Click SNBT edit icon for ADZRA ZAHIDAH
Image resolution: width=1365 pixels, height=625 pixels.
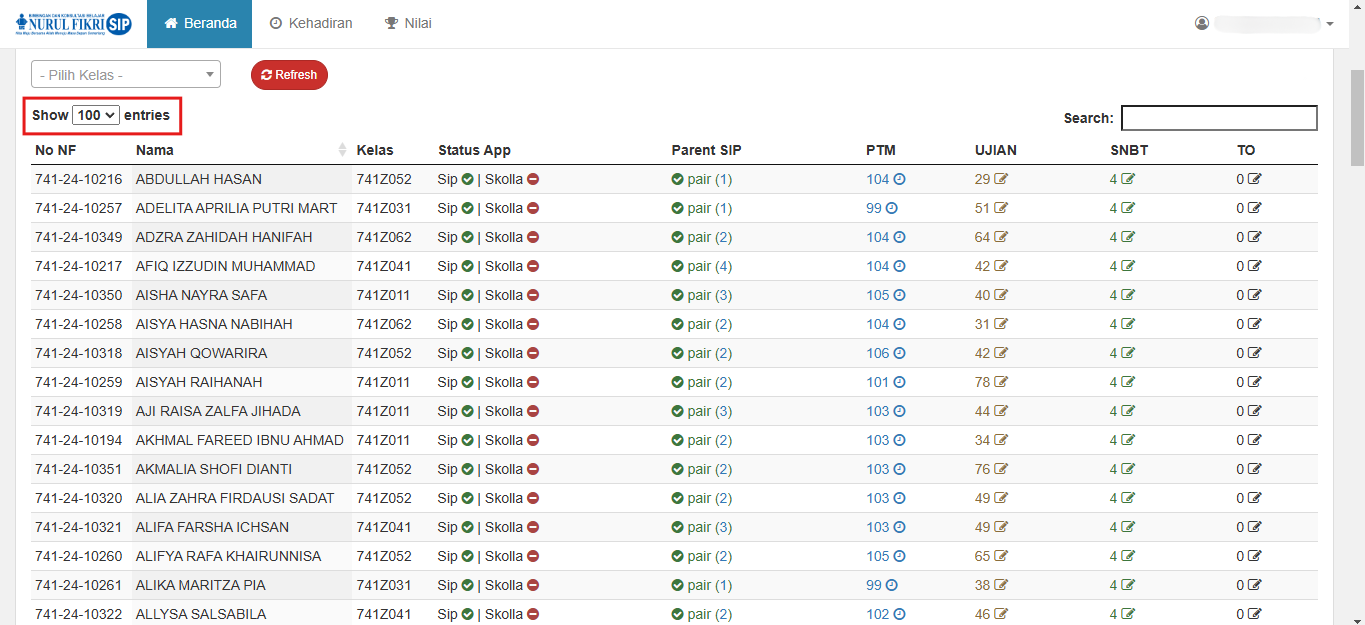pos(1128,238)
